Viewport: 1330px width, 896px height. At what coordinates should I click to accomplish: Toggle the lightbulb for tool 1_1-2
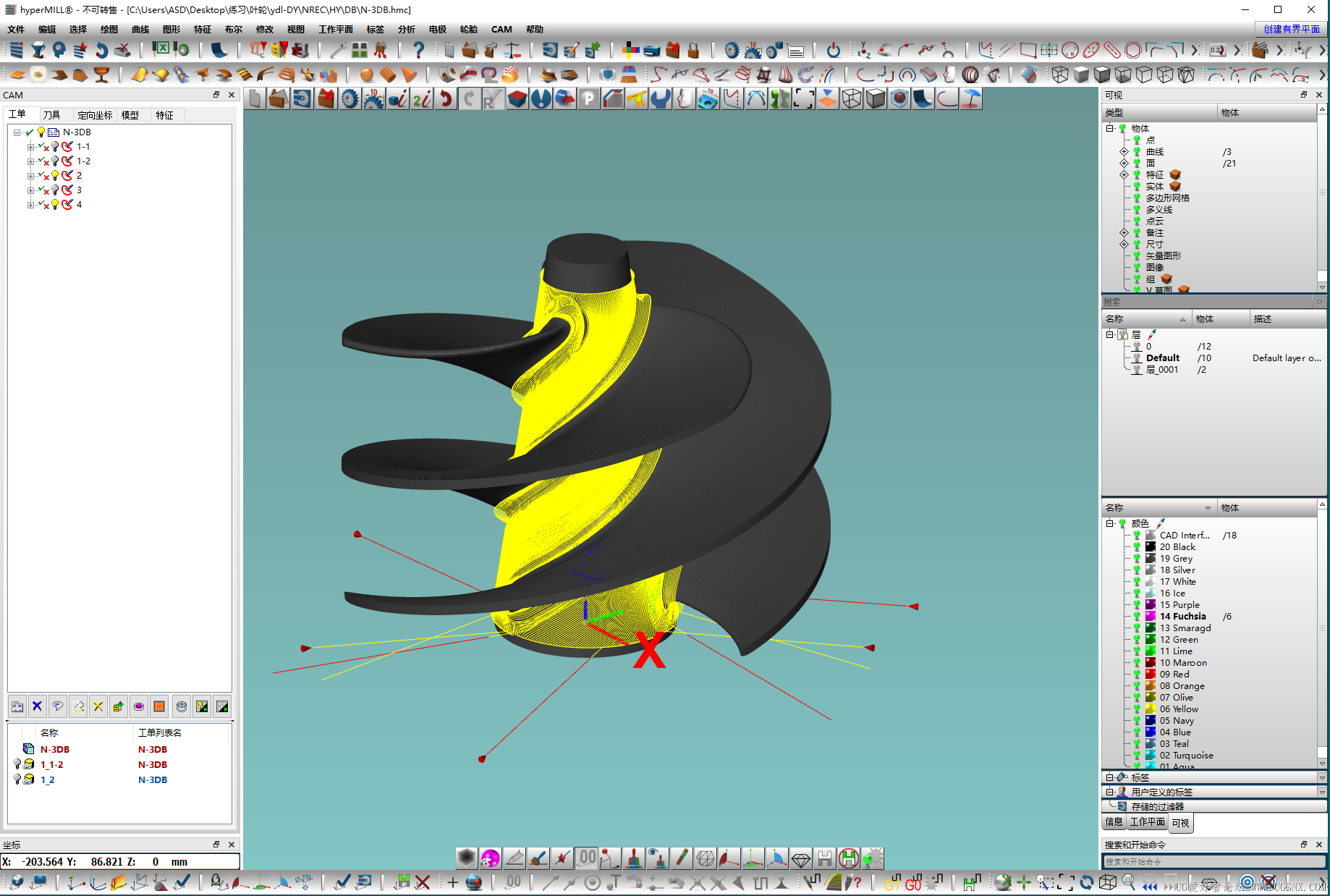pyautogui.click(x=17, y=764)
